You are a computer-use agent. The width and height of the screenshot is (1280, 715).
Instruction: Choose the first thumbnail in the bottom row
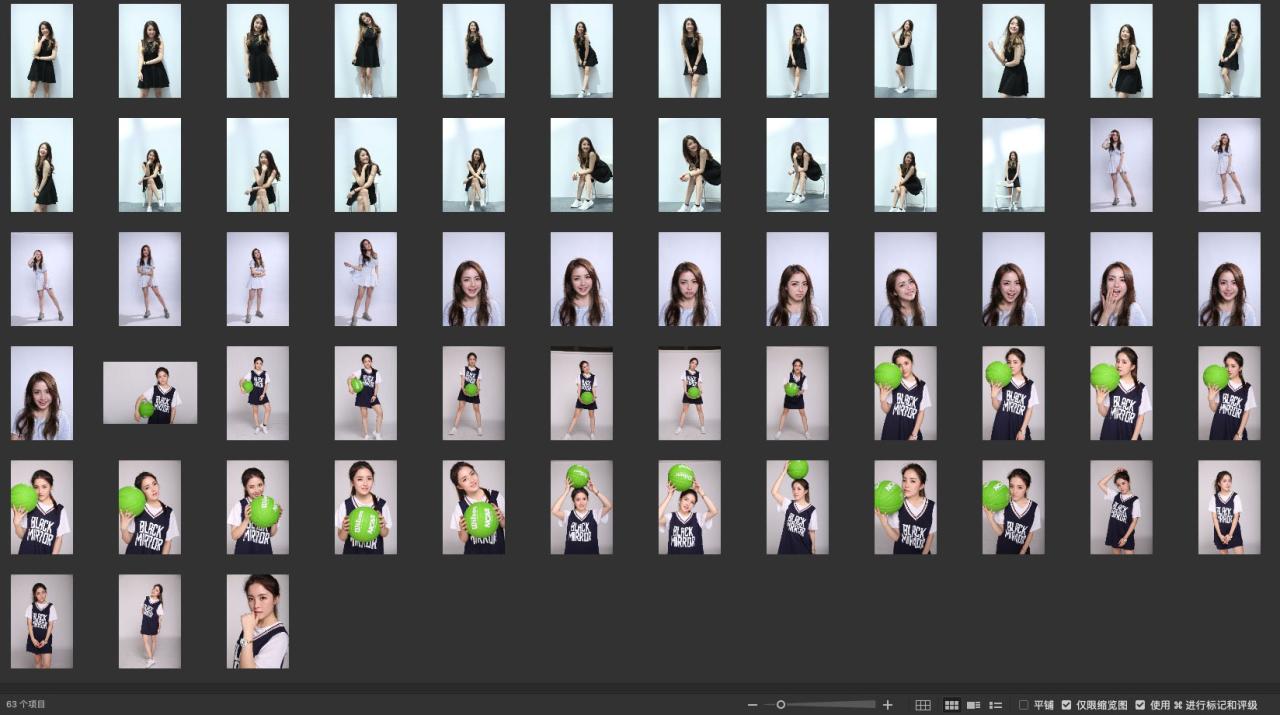(42, 621)
